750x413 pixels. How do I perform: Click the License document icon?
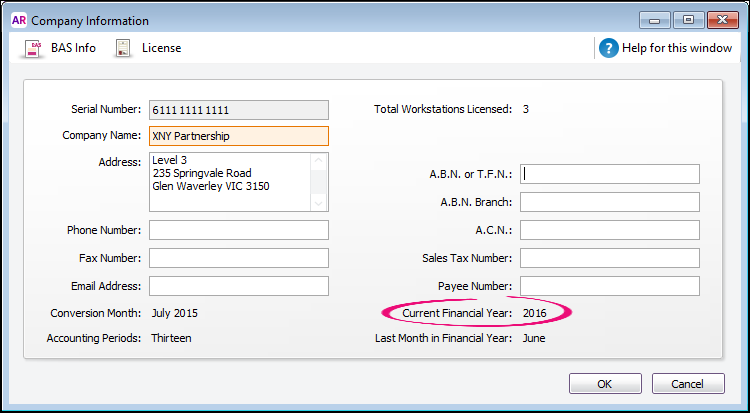[123, 48]
